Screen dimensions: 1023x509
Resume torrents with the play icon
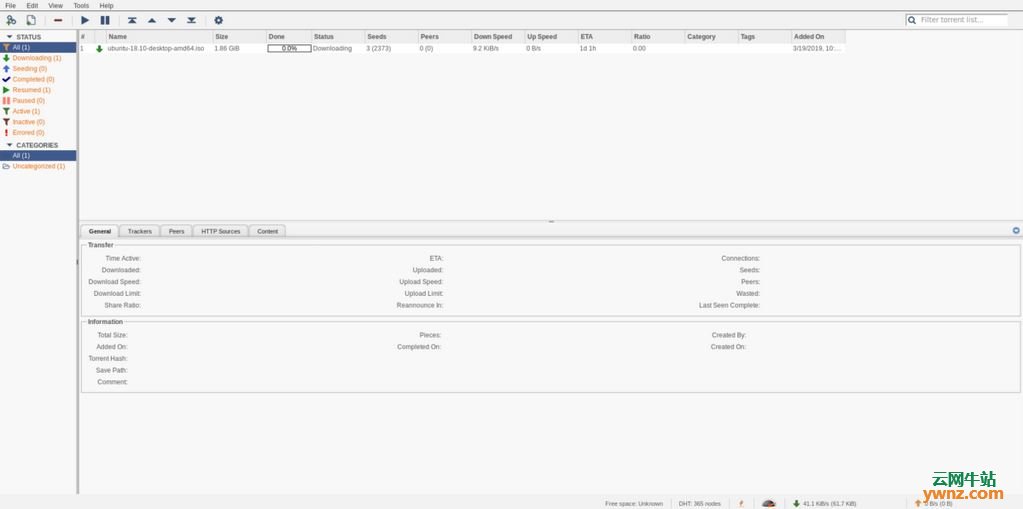pos(85,20)
